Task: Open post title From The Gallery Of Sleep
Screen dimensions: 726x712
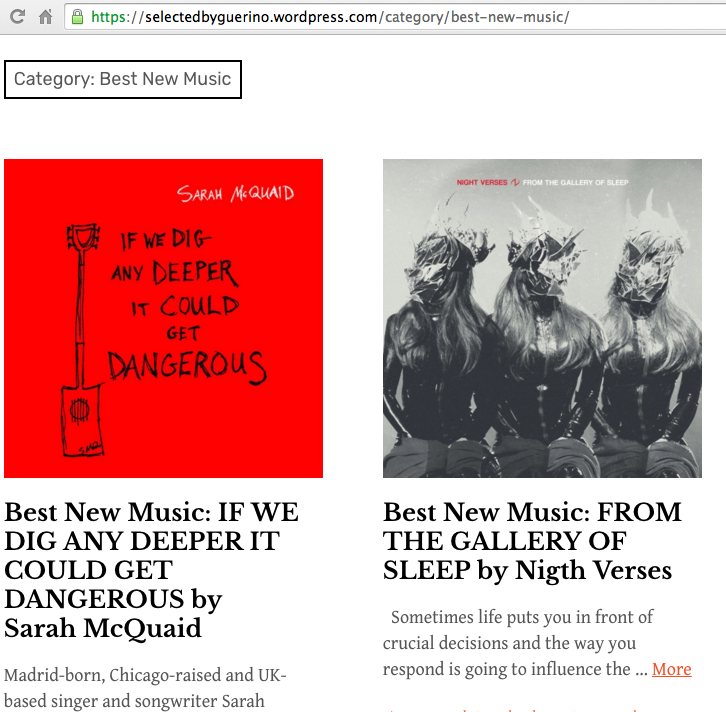Action: [x=532, y=541]
